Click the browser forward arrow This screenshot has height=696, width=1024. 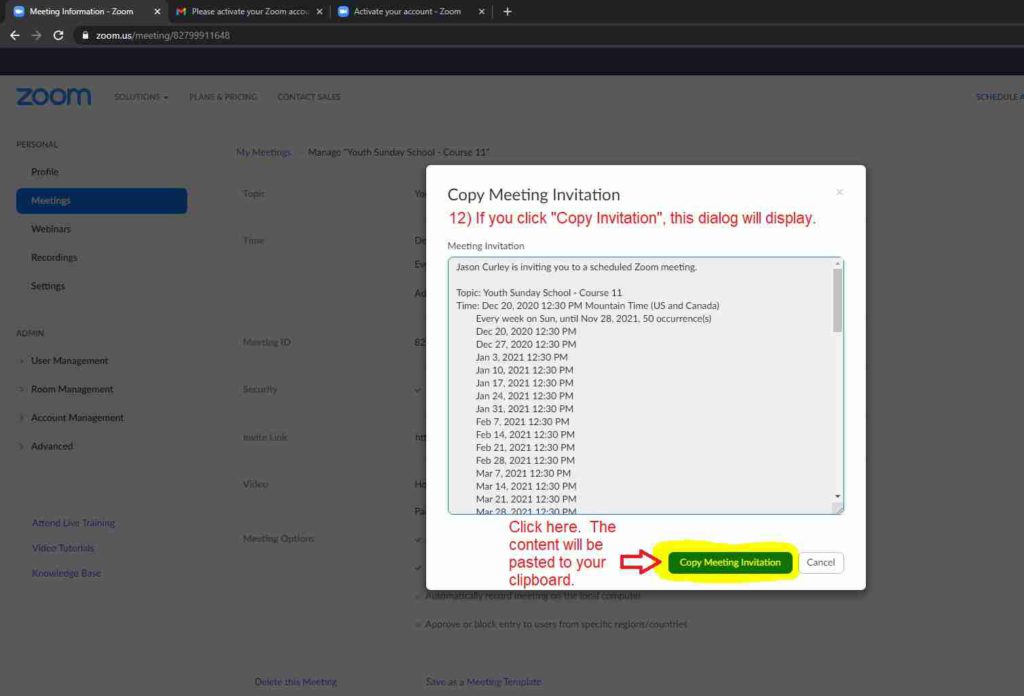tap(37, 35)
